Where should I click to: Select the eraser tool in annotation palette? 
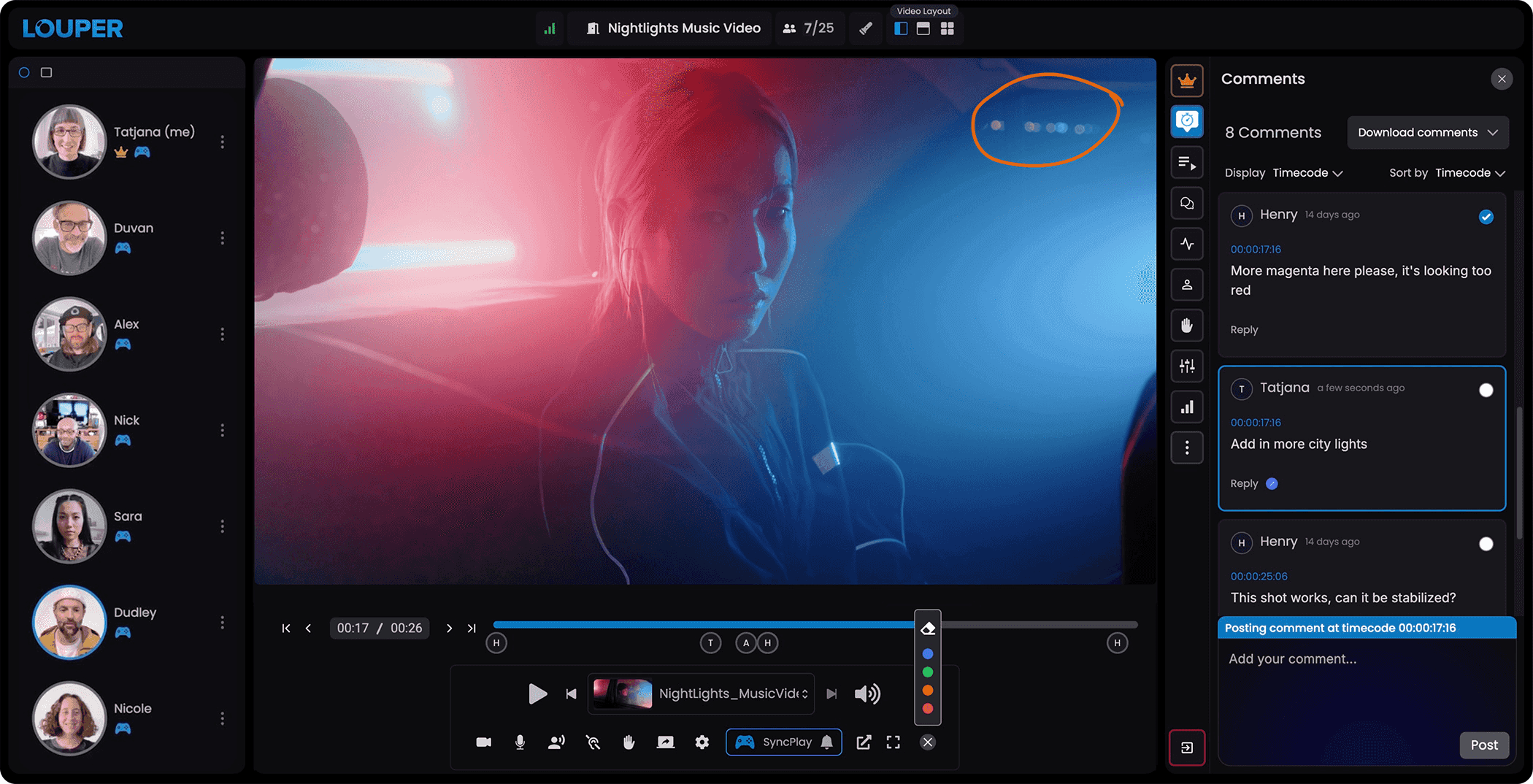pyautogui.click(x=928, y=629)
